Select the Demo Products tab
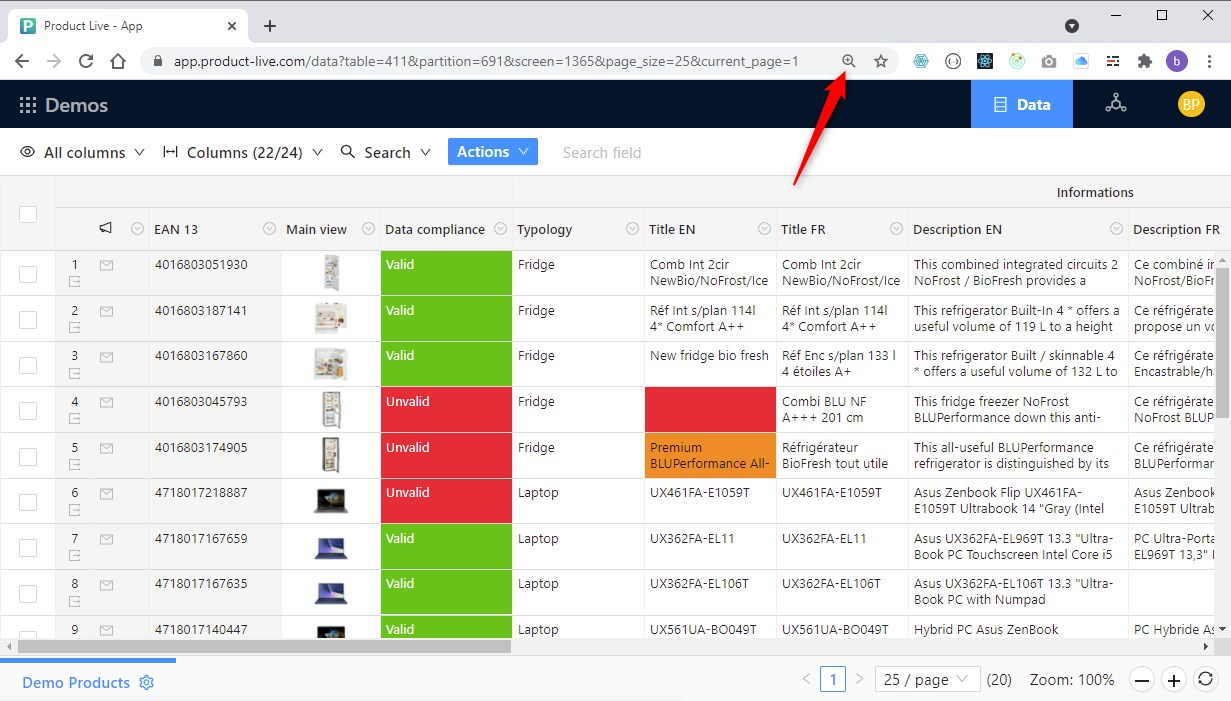Image resolution: width=1231 pixels, height=701 pixels. click(76, 683)
